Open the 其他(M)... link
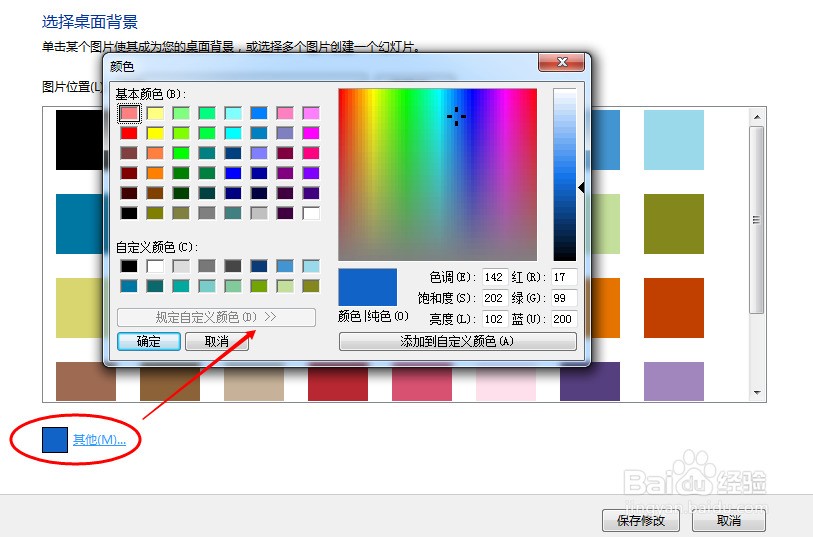Viewport: 813px width, 537px height. (x=99, y=440)
